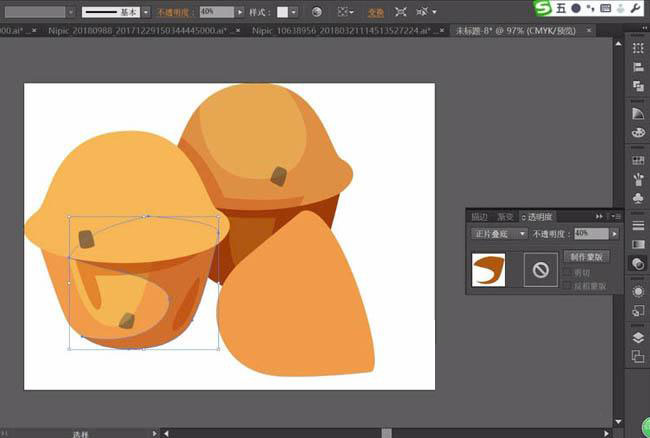Viewport: 650px width, 438px height.
Task: Switch to the 渐变 (Gradient) panel tab
Action: click(x=505, y=216)
